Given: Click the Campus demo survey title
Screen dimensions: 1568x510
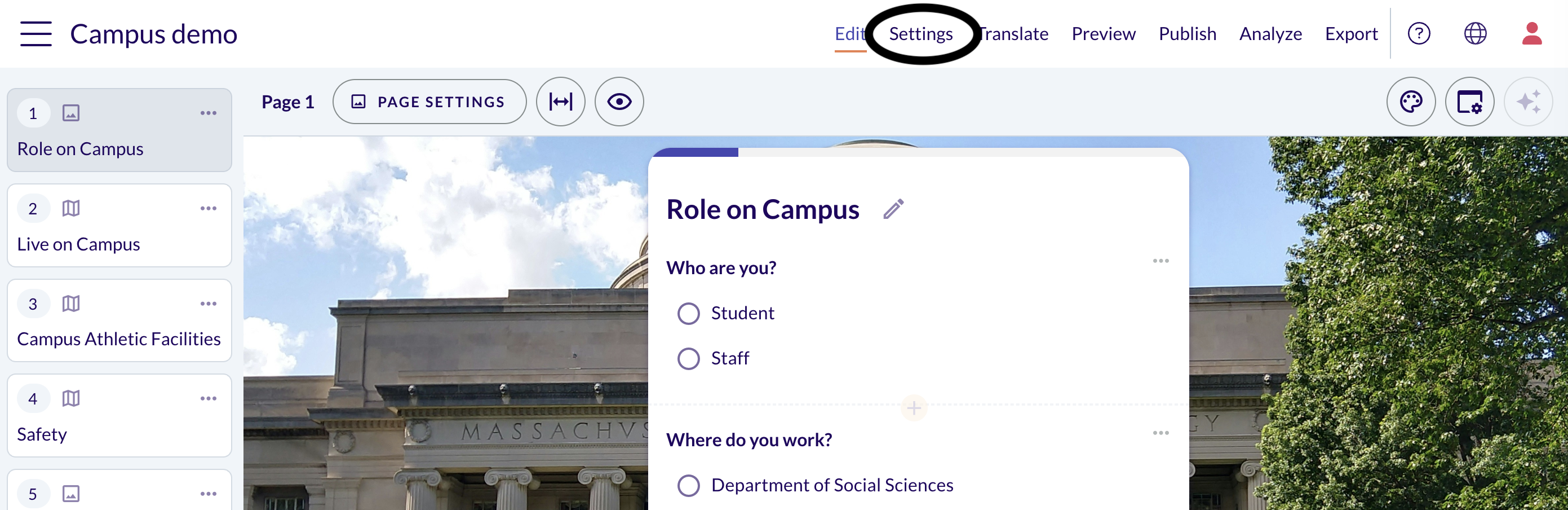Looking at the screenshot, I should pos(153,34).
